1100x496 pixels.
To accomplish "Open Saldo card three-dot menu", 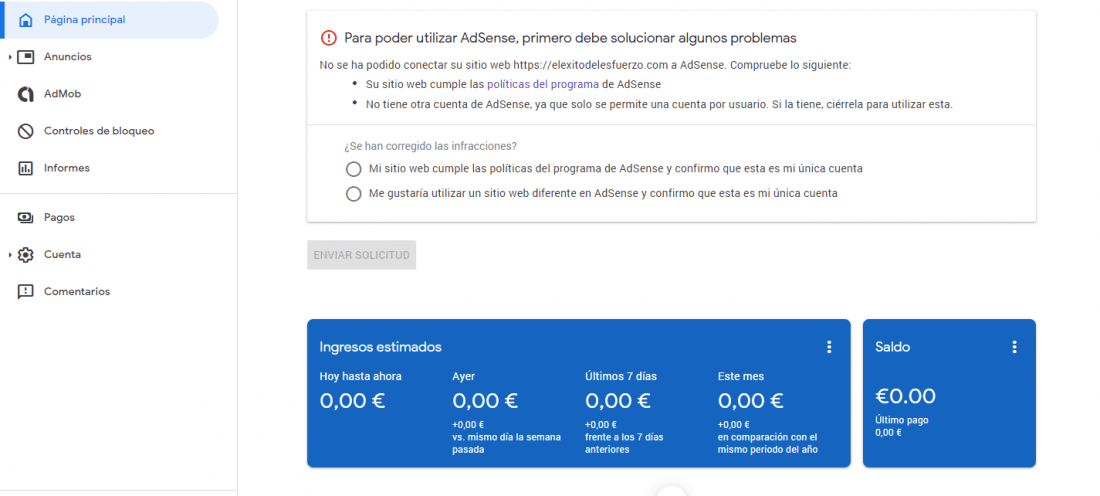I will 1014,347.
